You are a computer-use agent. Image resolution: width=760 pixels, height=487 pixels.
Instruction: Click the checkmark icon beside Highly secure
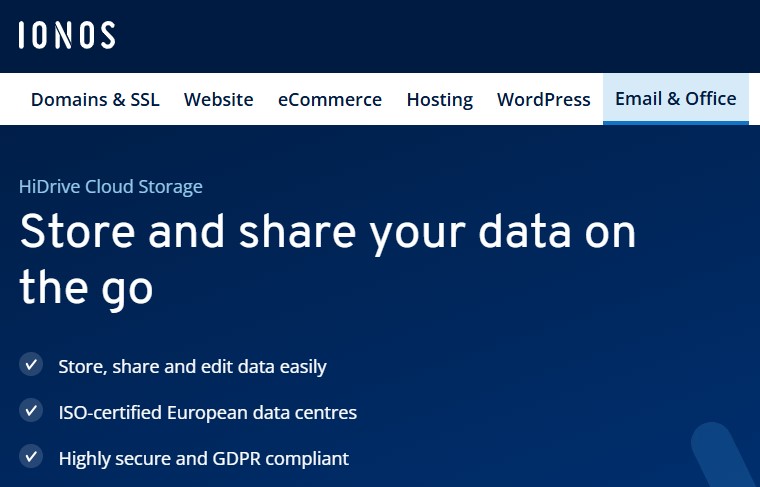[x=31, y=457]
